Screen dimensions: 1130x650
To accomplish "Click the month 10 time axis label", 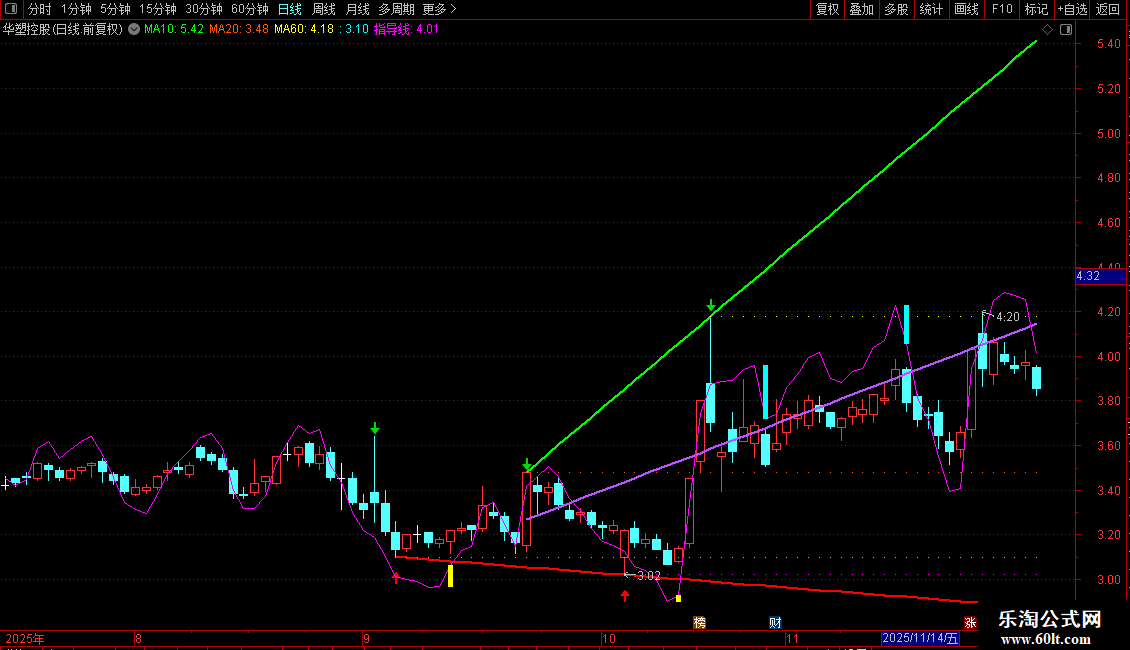I will (608, 638).
